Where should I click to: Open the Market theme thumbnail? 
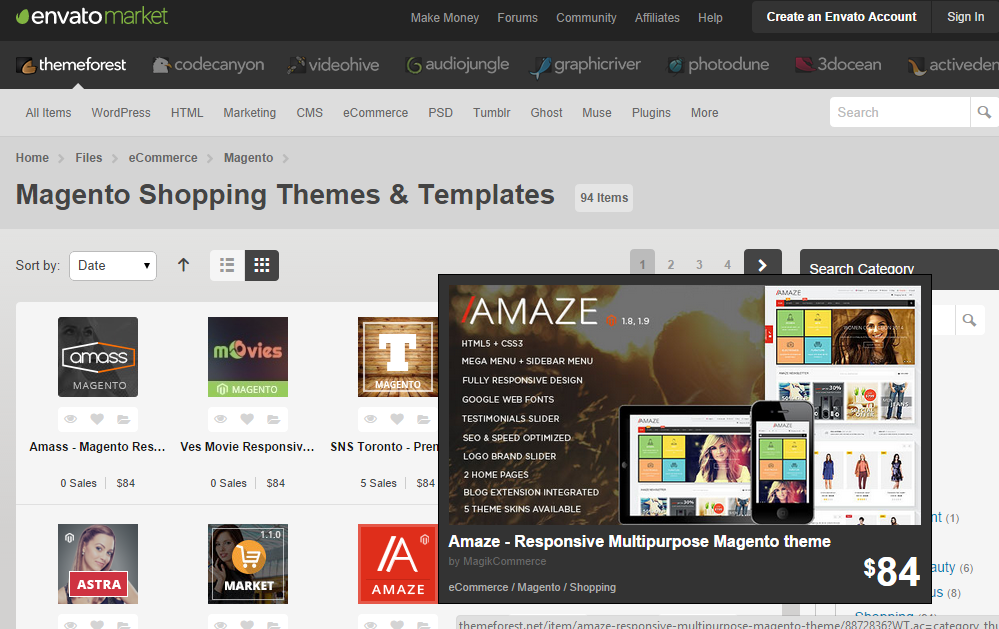click(248, 564)
